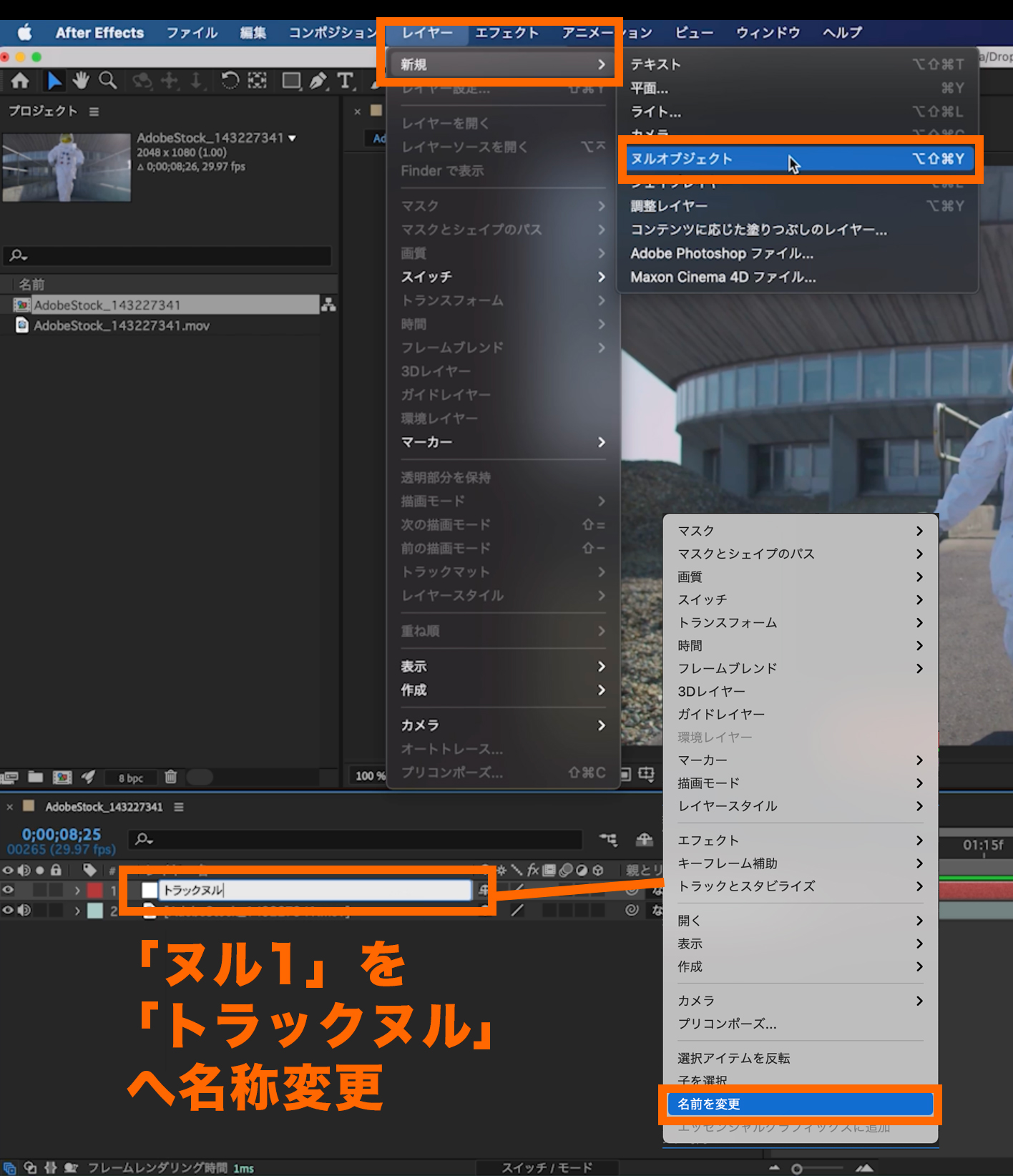Click the parent pick whip for layer 2
Viewport: 1013px width, 1176px height.
coord(632,911)
